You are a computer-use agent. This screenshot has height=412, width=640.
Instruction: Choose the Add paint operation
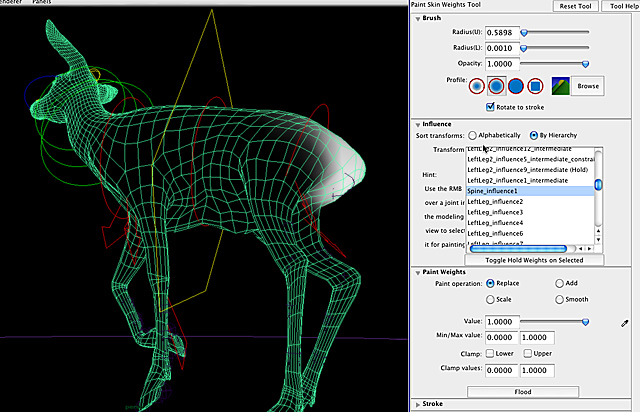click(559, 283)
